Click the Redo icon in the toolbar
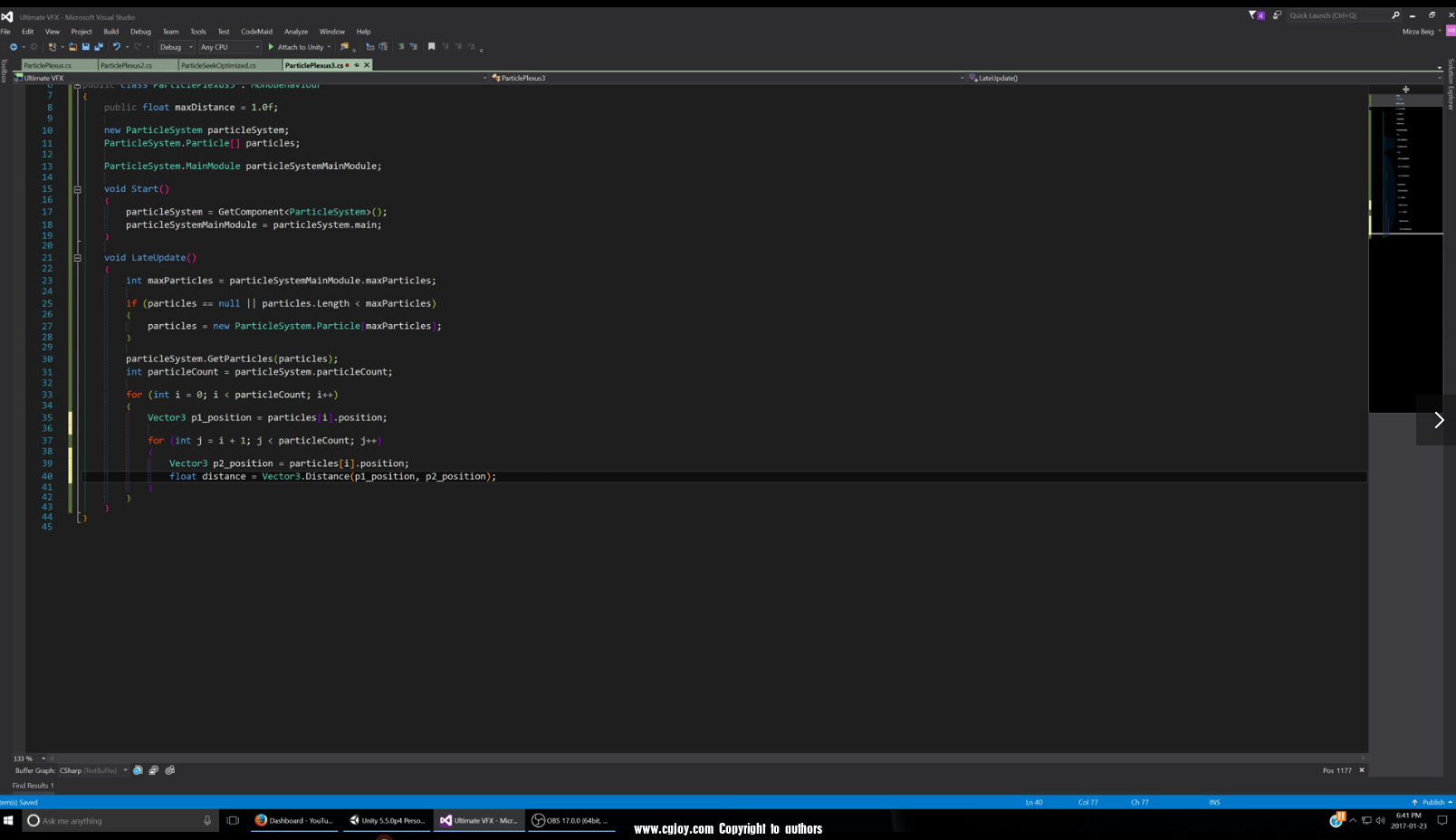This screenshot has width=1456, height=840. [x=138, y=47]
